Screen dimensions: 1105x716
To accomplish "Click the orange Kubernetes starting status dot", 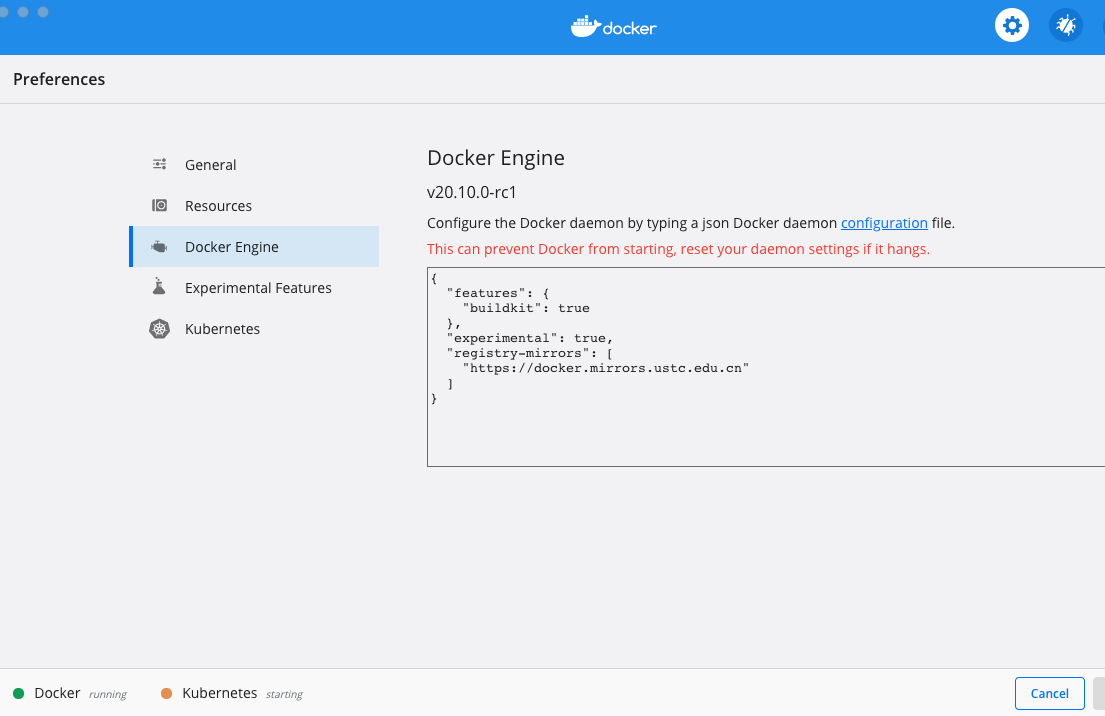I will (166, 693).
